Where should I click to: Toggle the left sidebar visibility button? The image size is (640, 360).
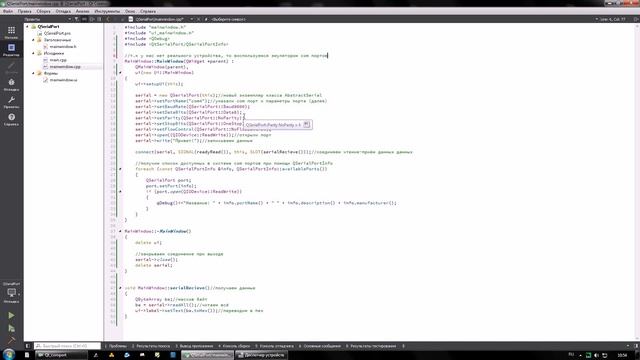point(28,346)
